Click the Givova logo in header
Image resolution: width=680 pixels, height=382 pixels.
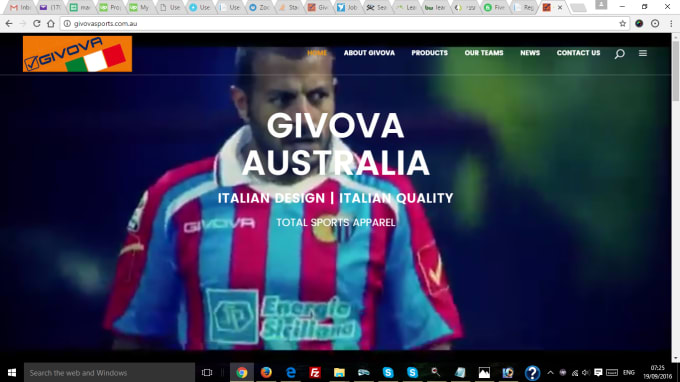pos(77,54)
